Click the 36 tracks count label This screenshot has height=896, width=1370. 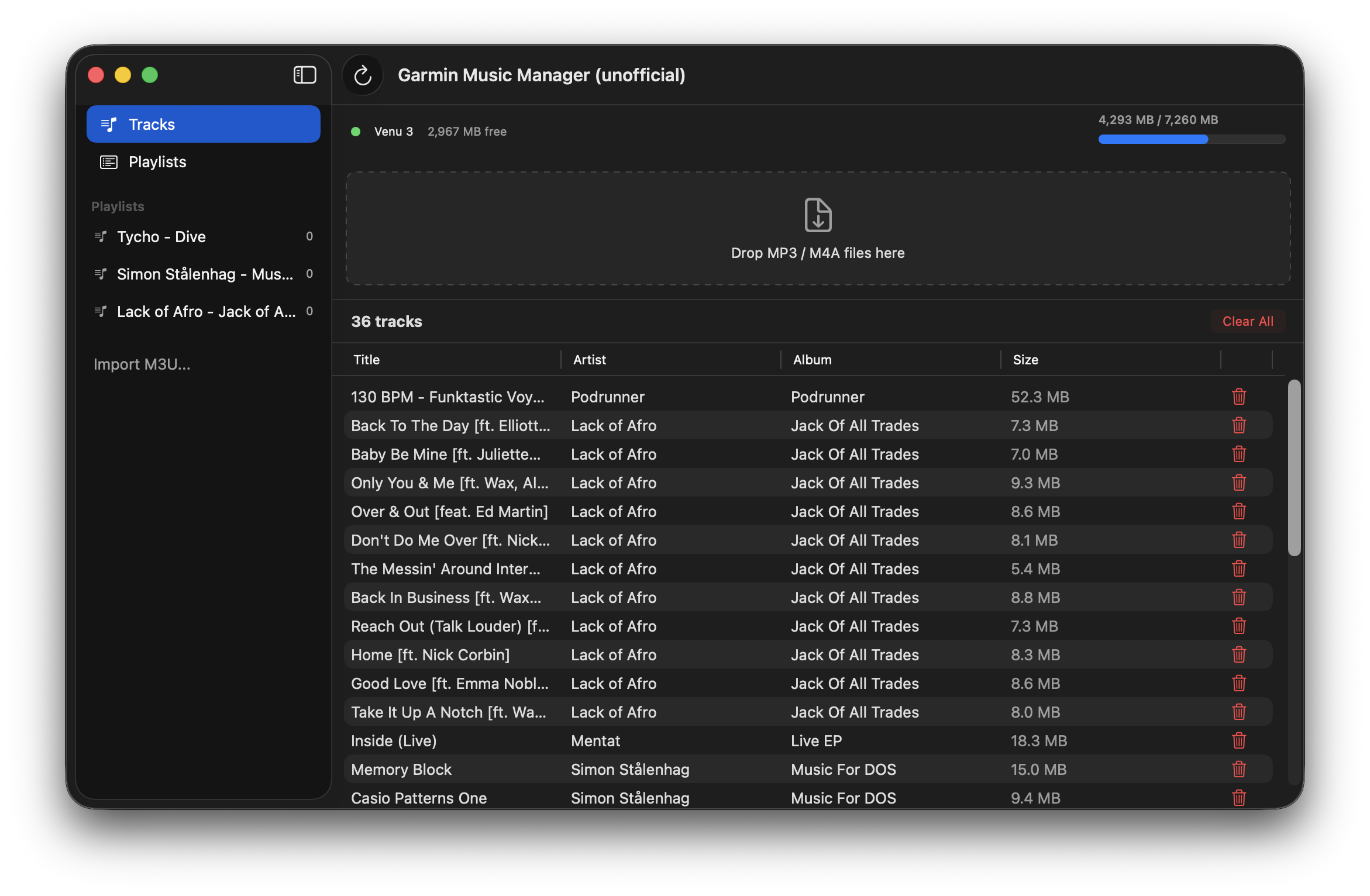click(386, 321)
